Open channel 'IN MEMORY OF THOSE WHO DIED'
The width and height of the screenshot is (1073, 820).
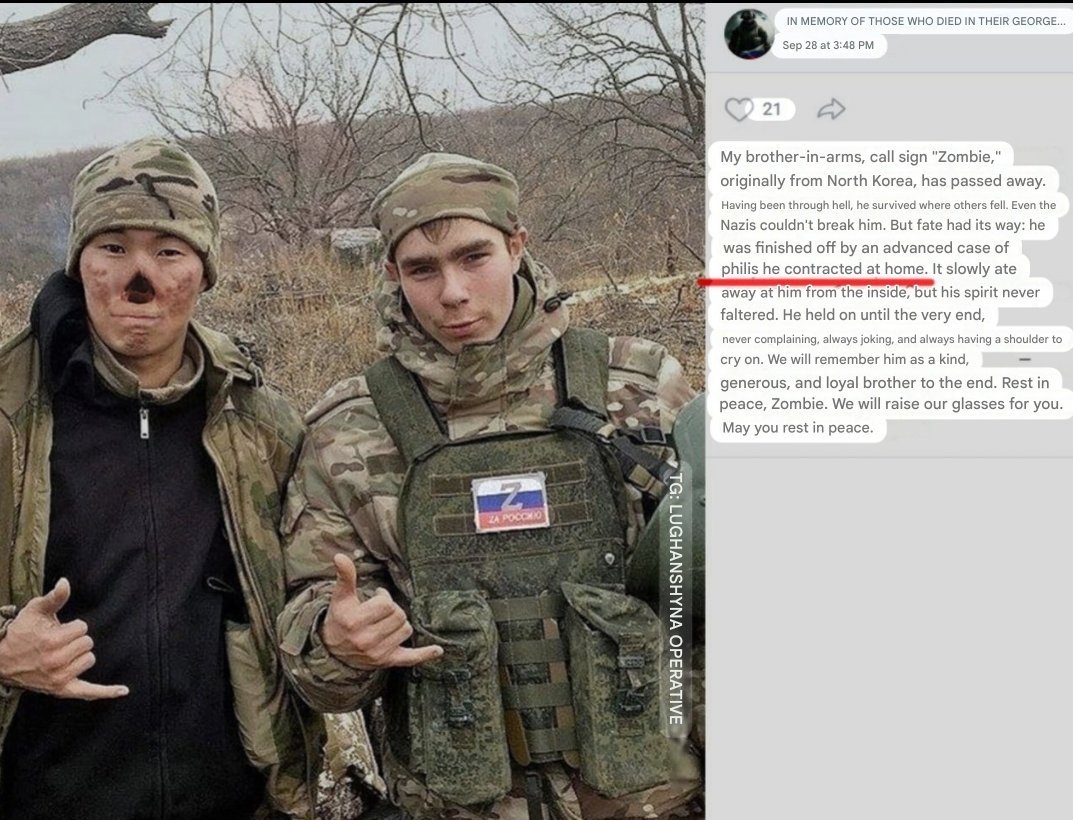tap(925, 21)
